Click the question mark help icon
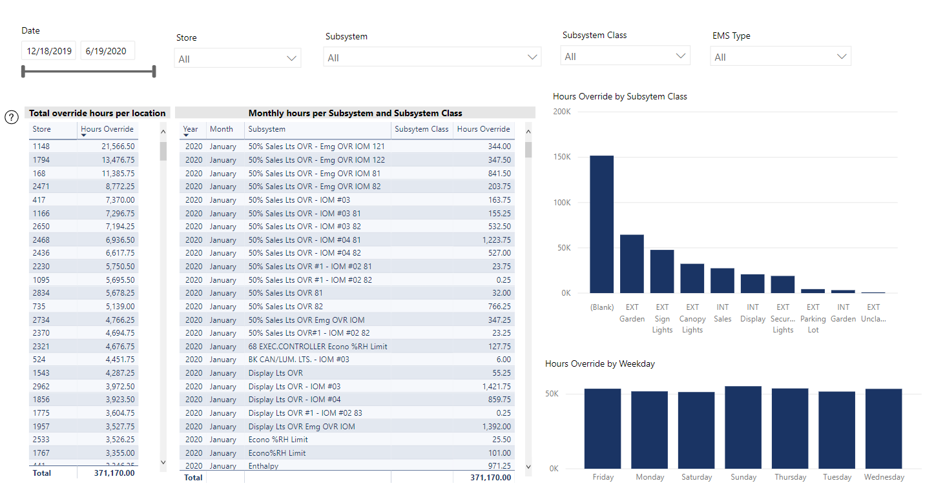The image size is (934, 490). 11,117
